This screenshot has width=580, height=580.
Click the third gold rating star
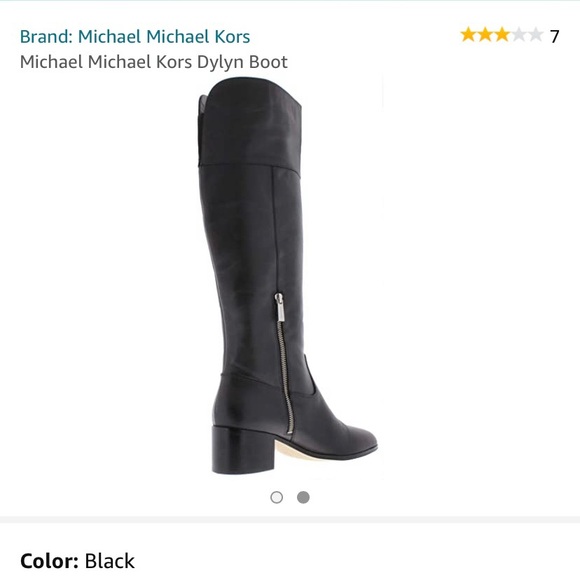502,35
